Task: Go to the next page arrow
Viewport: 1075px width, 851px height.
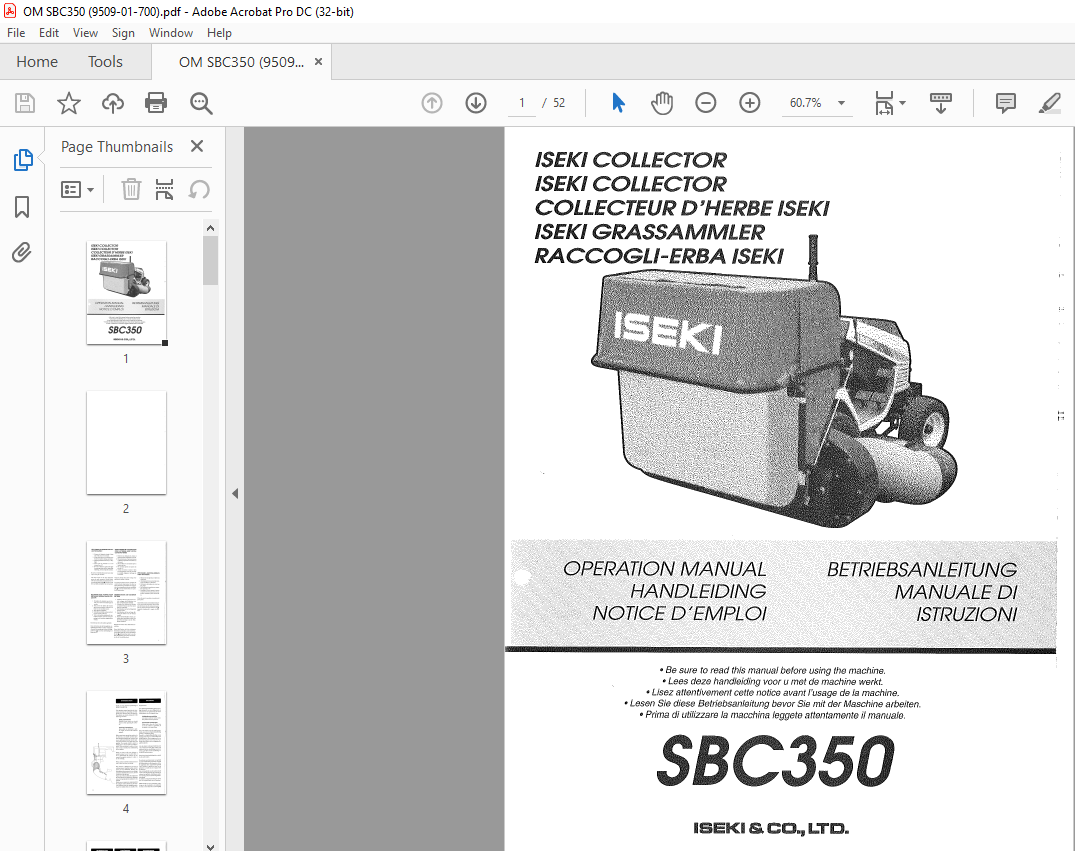Action: pyautogui.click(x=476, y=103)
